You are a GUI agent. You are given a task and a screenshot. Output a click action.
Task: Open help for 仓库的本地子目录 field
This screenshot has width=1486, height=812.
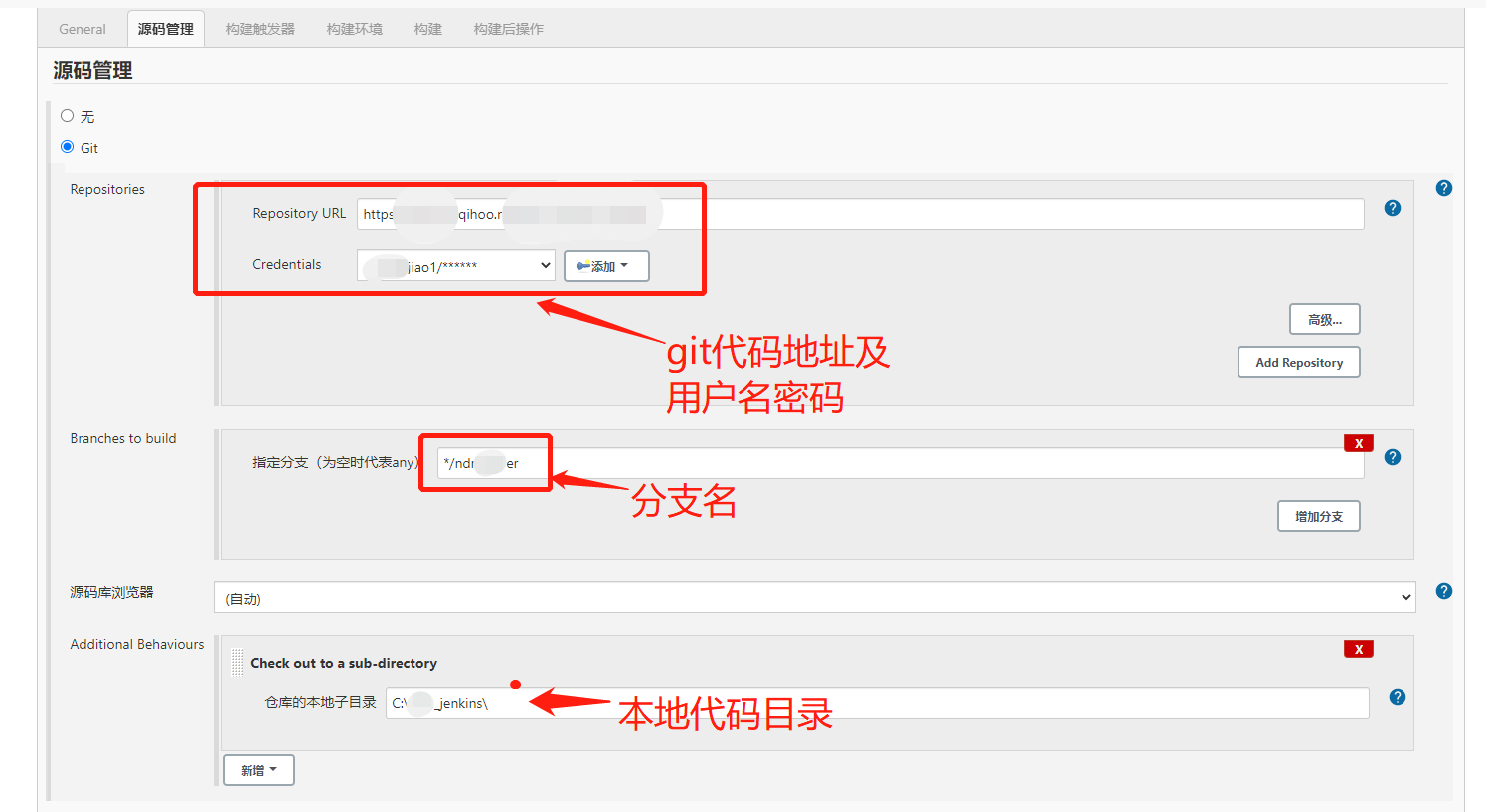click(x=1397, y=697)
